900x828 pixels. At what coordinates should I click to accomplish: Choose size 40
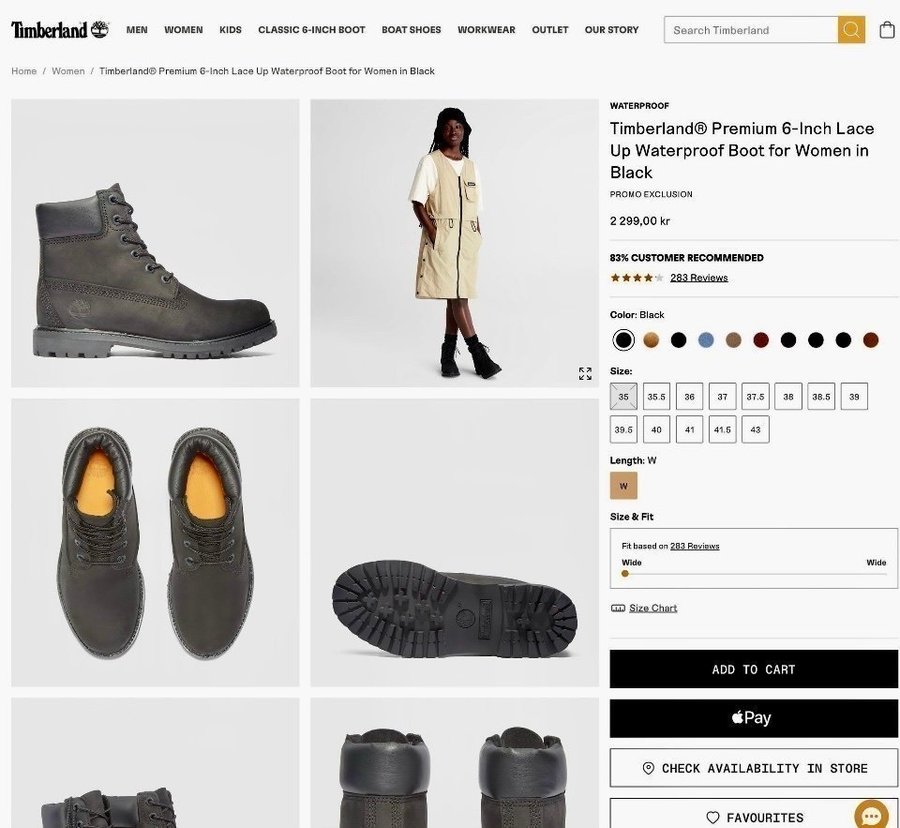656,430
